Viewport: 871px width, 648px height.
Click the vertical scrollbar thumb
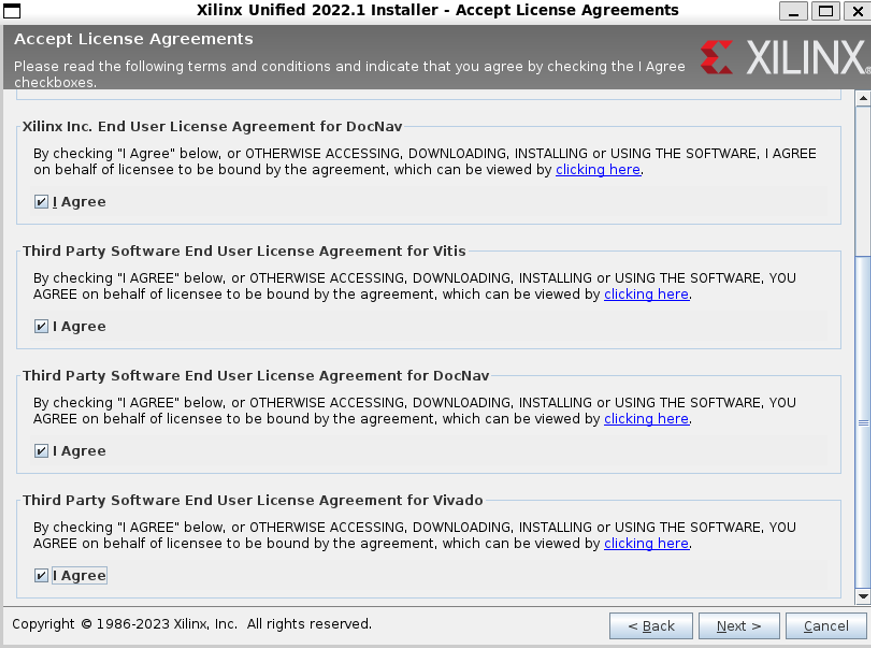(863, 422)
